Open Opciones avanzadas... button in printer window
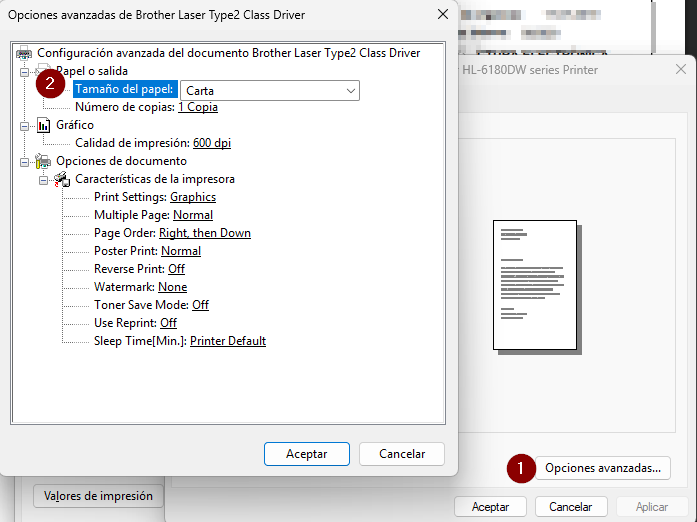The image size is (697, 522). click(x=603, y=468)
